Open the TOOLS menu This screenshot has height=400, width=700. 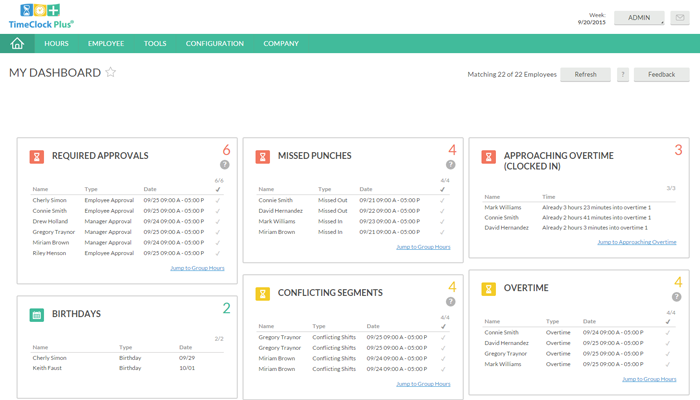coord(155,44)
